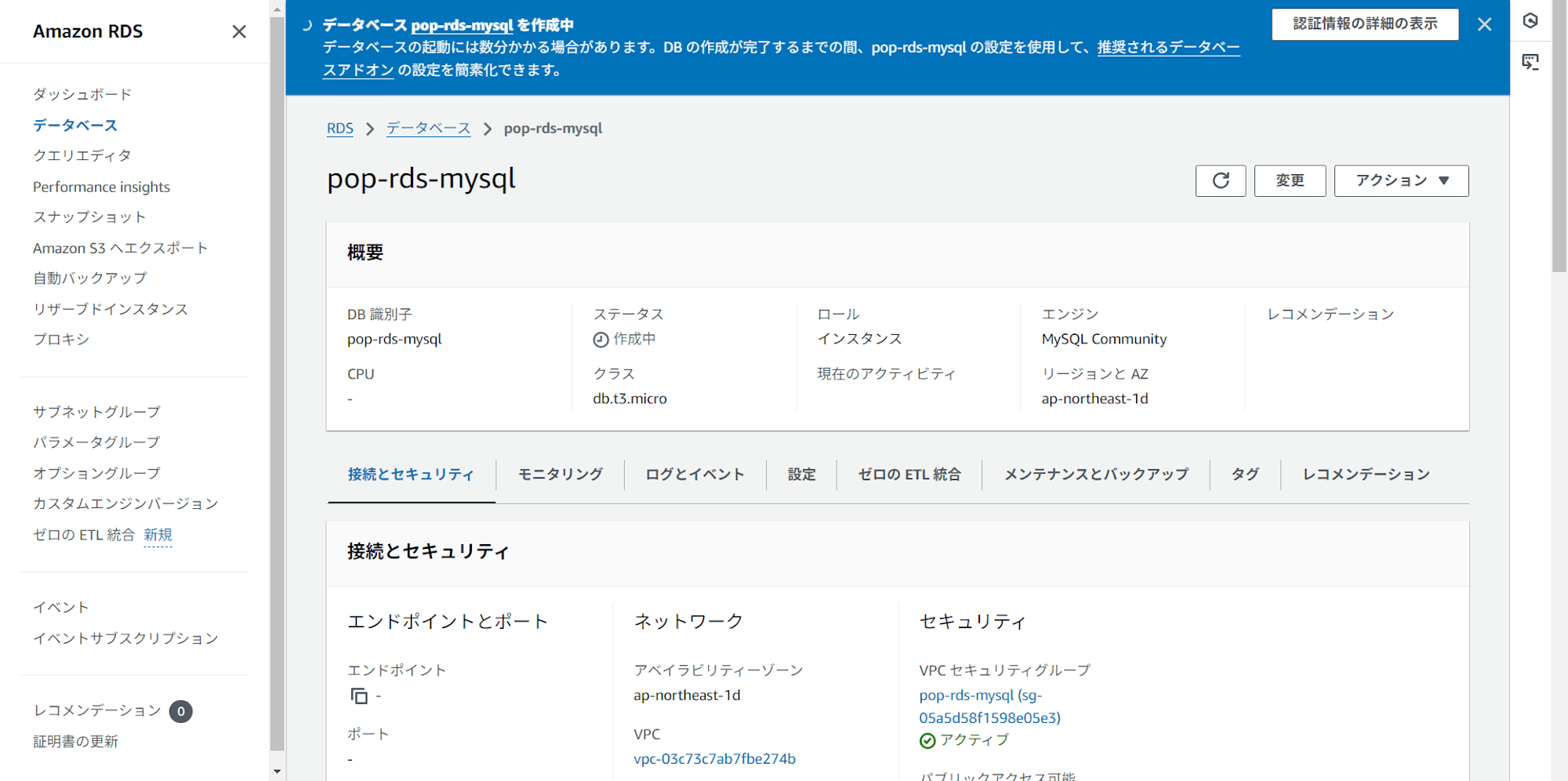Open Performance insights in the sidebar
The image size is (1568, 781).
point(101,187)
